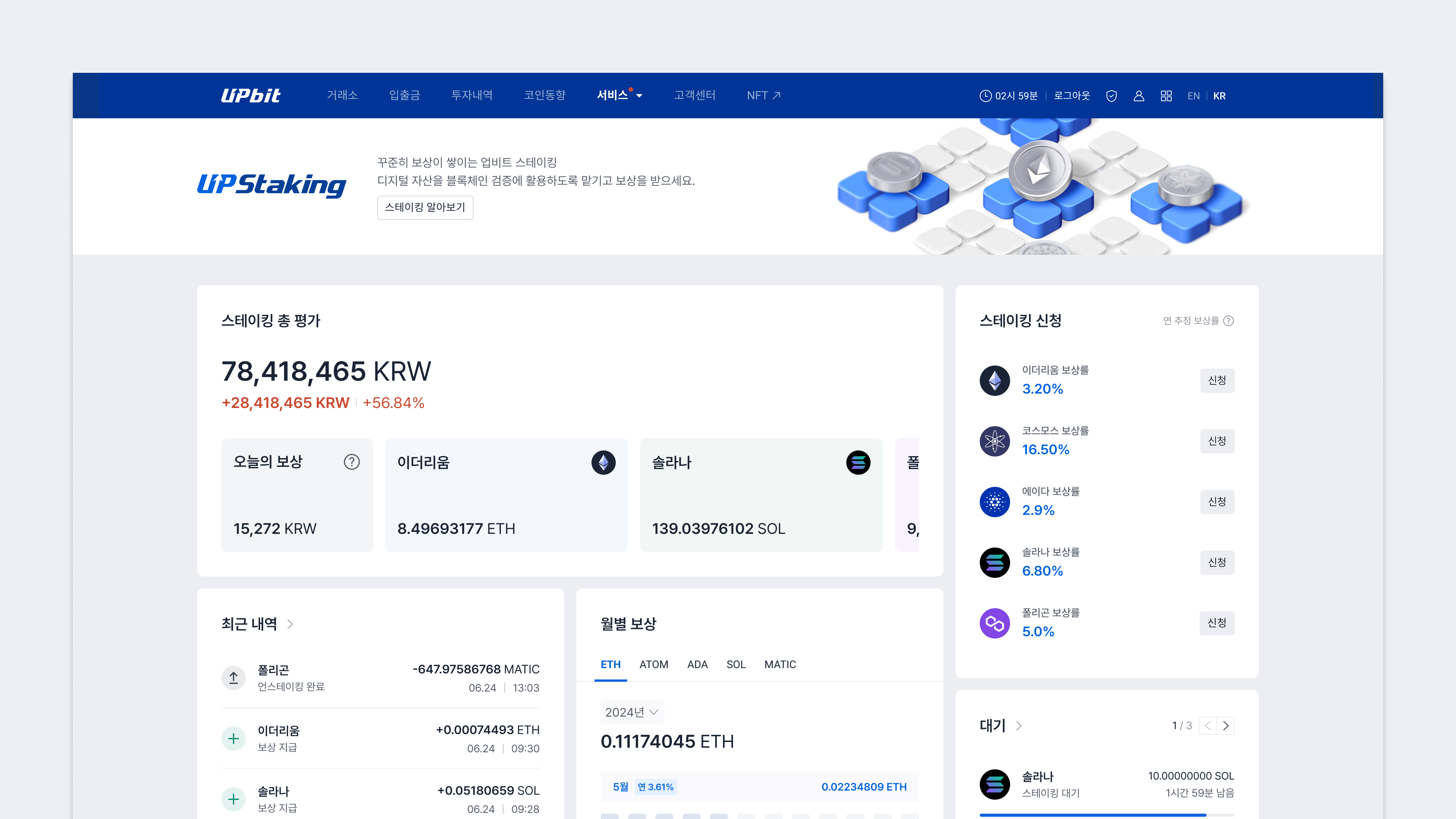1456x819 pixels.
Task: Click the +0.00074493 ETH amount
Action: point(488,730)
